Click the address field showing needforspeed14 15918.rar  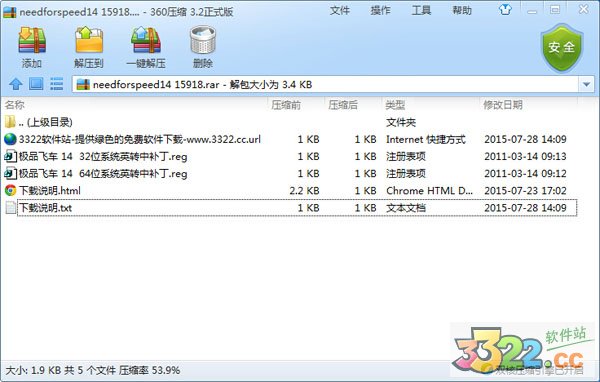[325, 84]
